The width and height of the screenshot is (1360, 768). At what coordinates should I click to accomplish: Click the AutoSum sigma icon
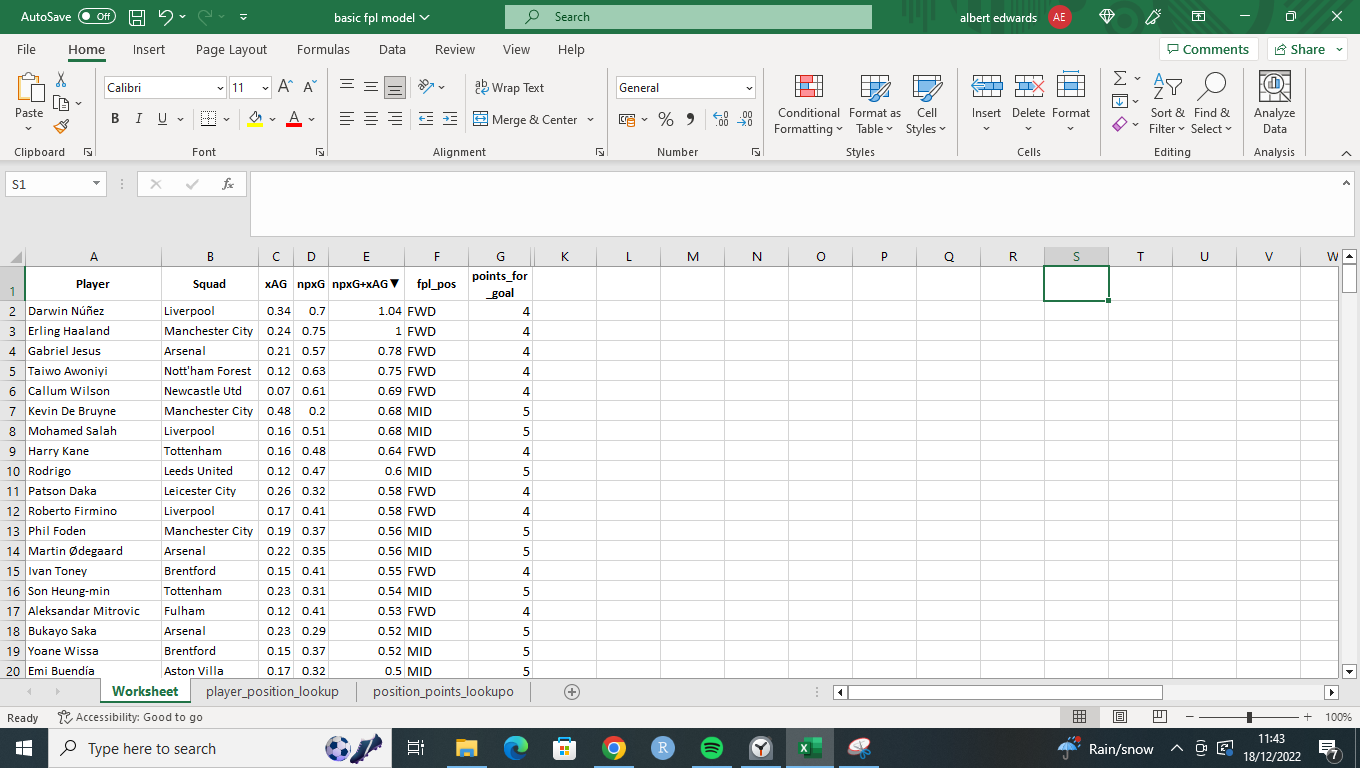1120,78
